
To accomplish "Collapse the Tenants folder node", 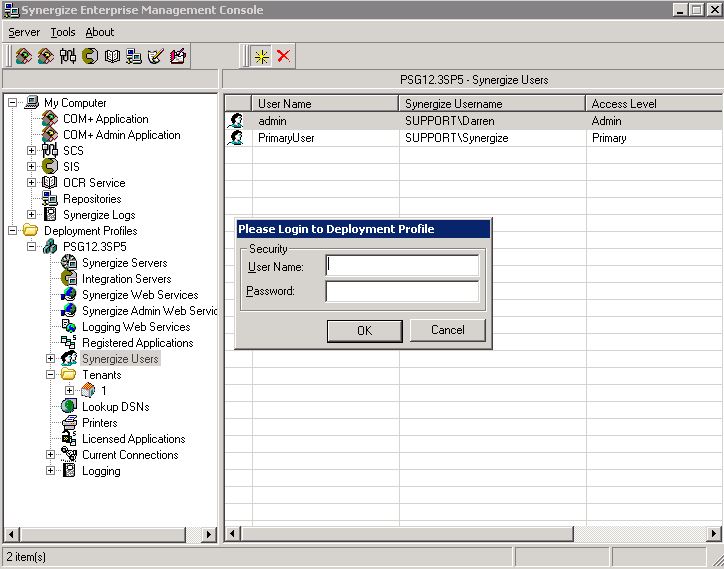I will coord(50,375).
